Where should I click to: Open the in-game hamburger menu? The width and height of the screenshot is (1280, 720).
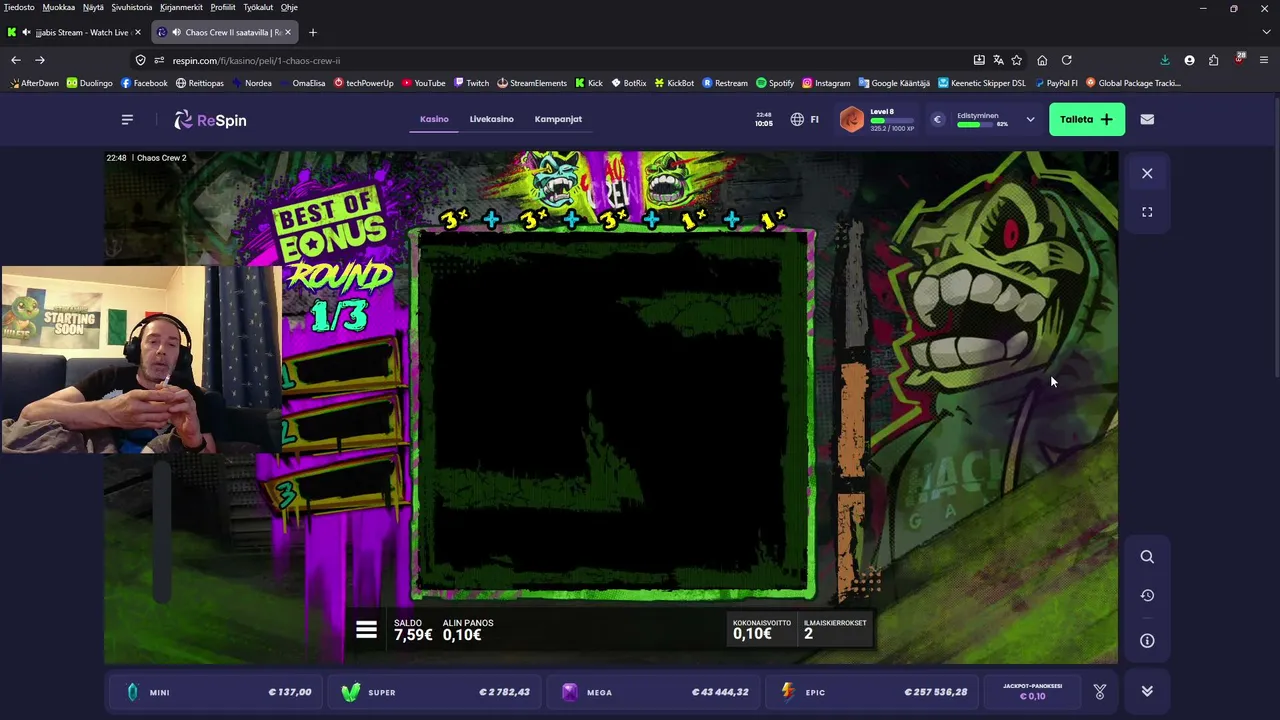pyautogui.click(x=366, y=630)
